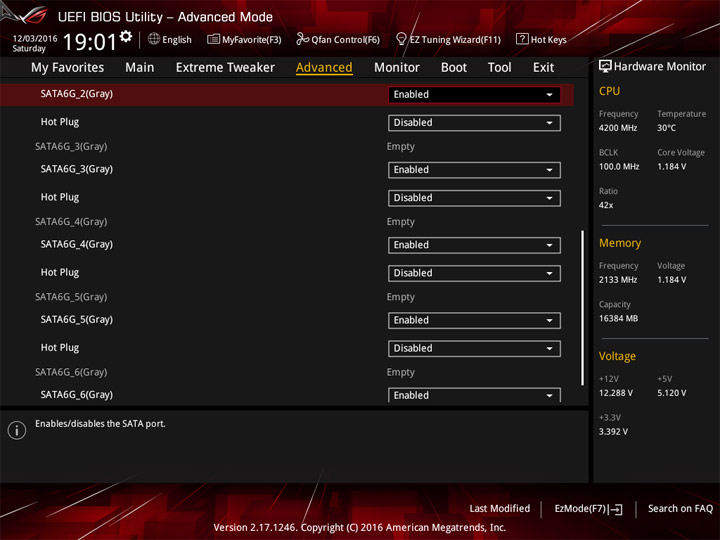Click the EZ Tuning Wizard lightbulb icon

point(401,39)
